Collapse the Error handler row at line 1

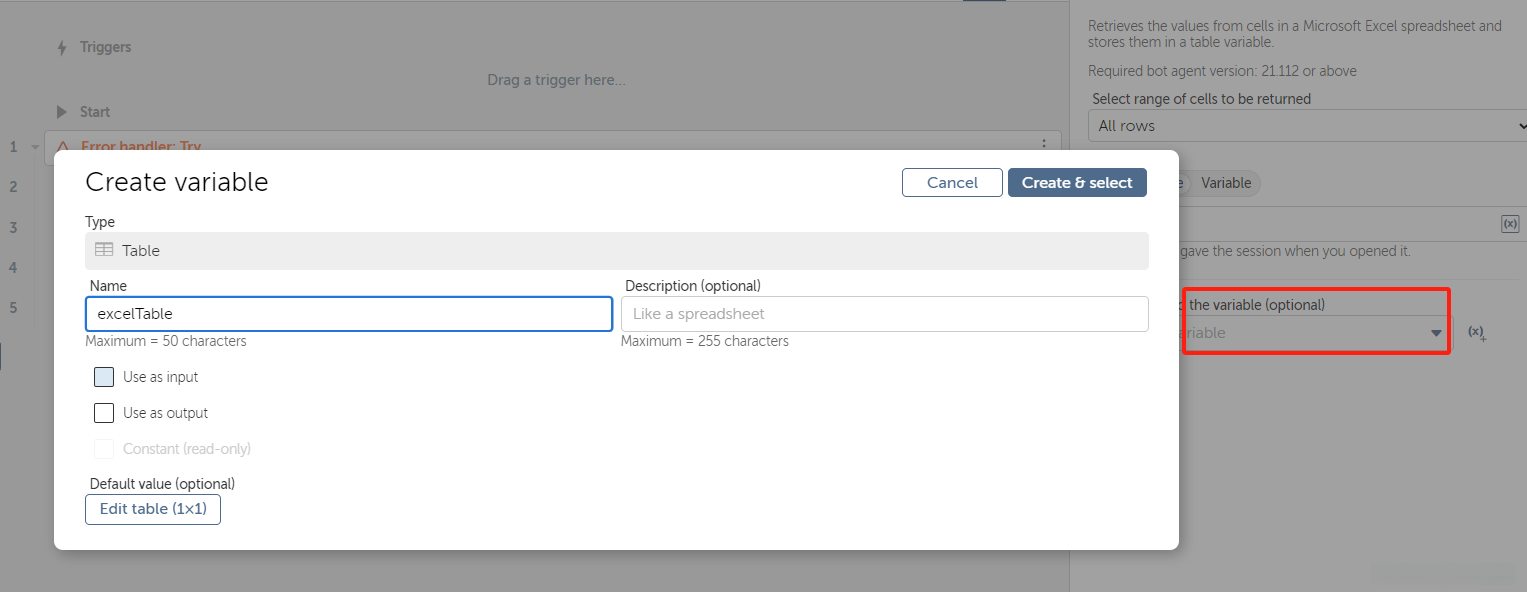[36, 147]
